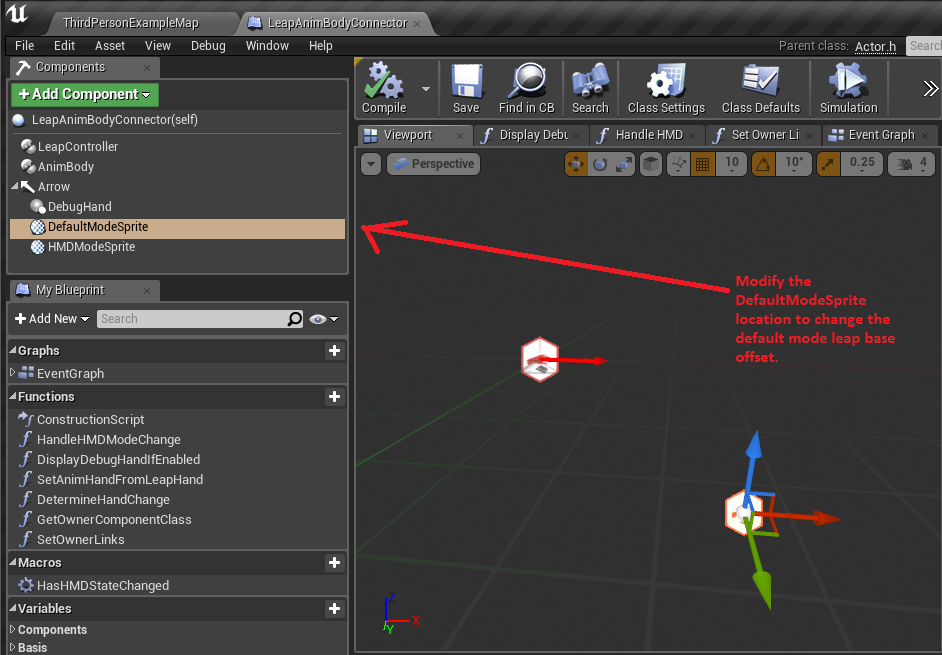
Task: Open the Window menu
Action: pos(267,46)
